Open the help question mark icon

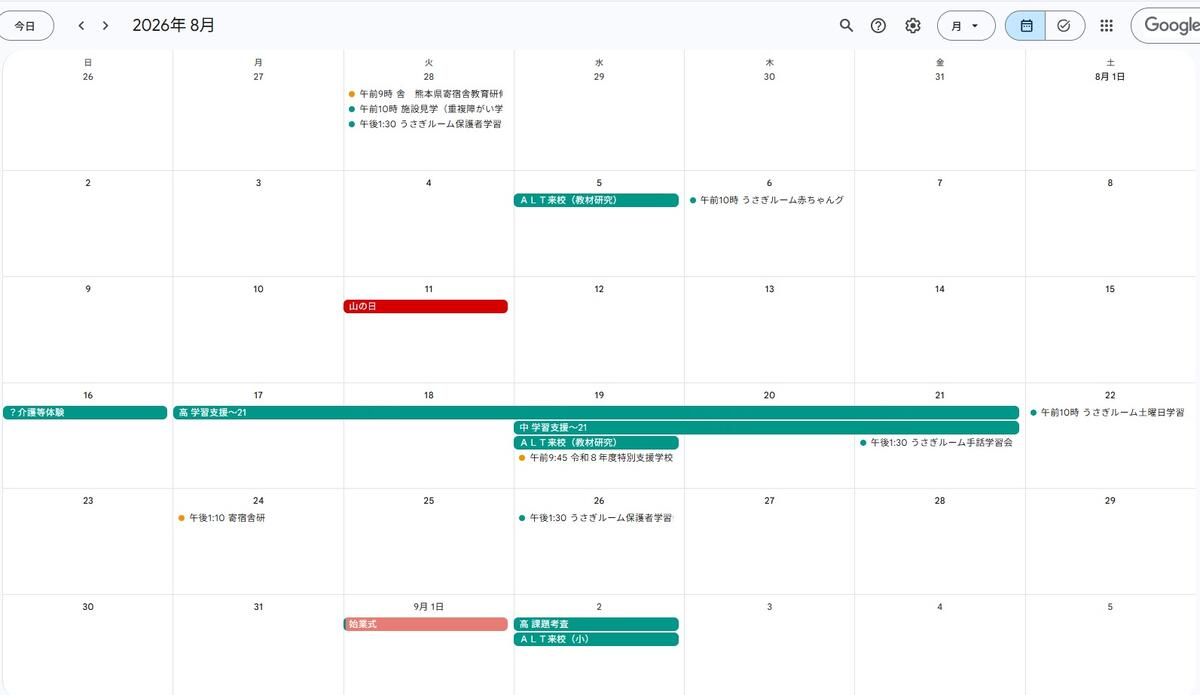879,26
